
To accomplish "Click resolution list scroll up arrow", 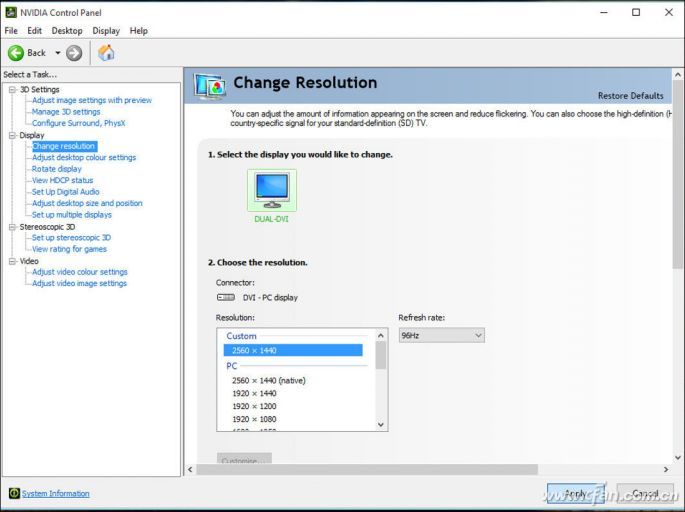I will tap(381, 336).
